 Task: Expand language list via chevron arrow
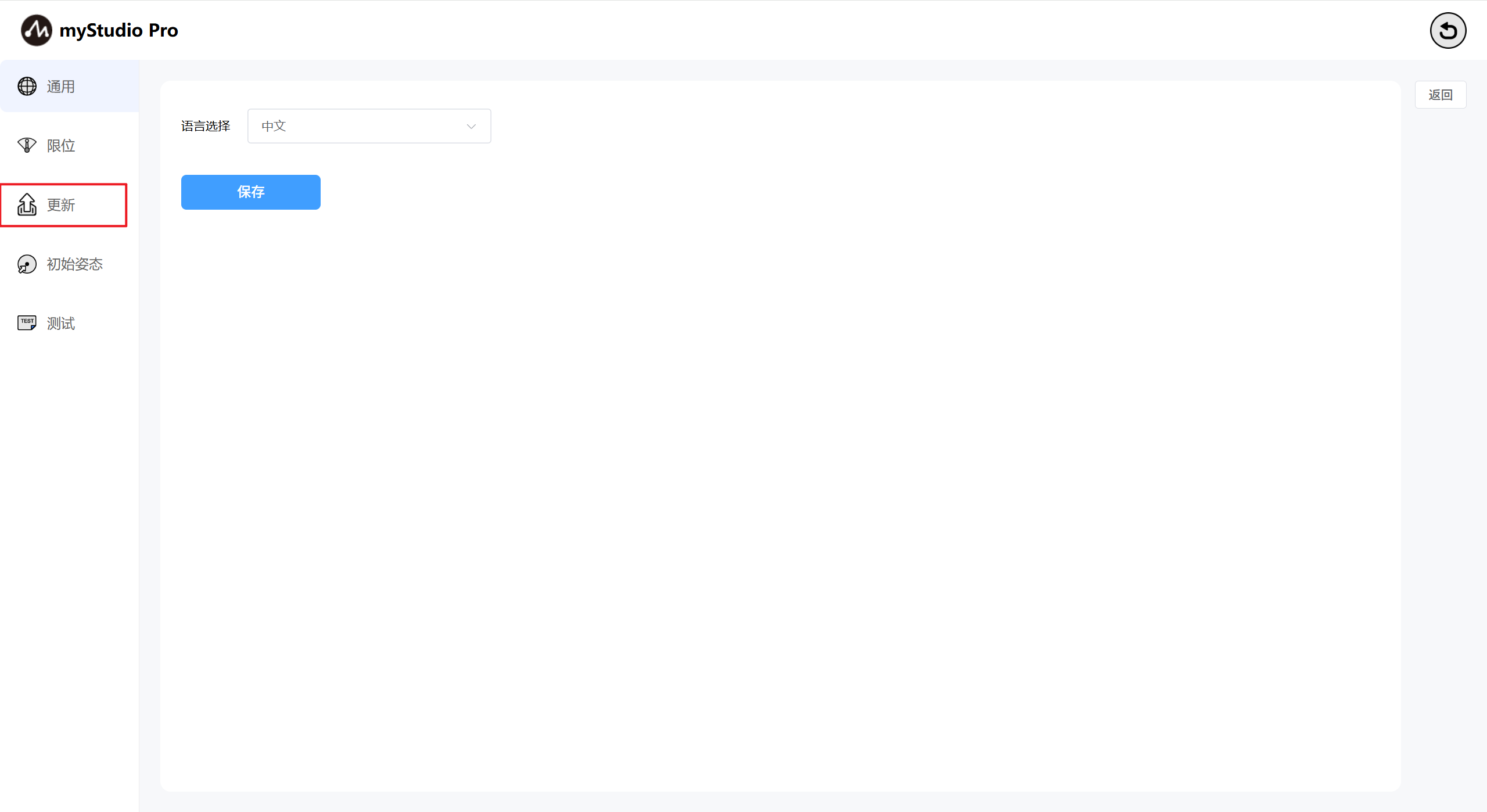(x=471, y=127)
